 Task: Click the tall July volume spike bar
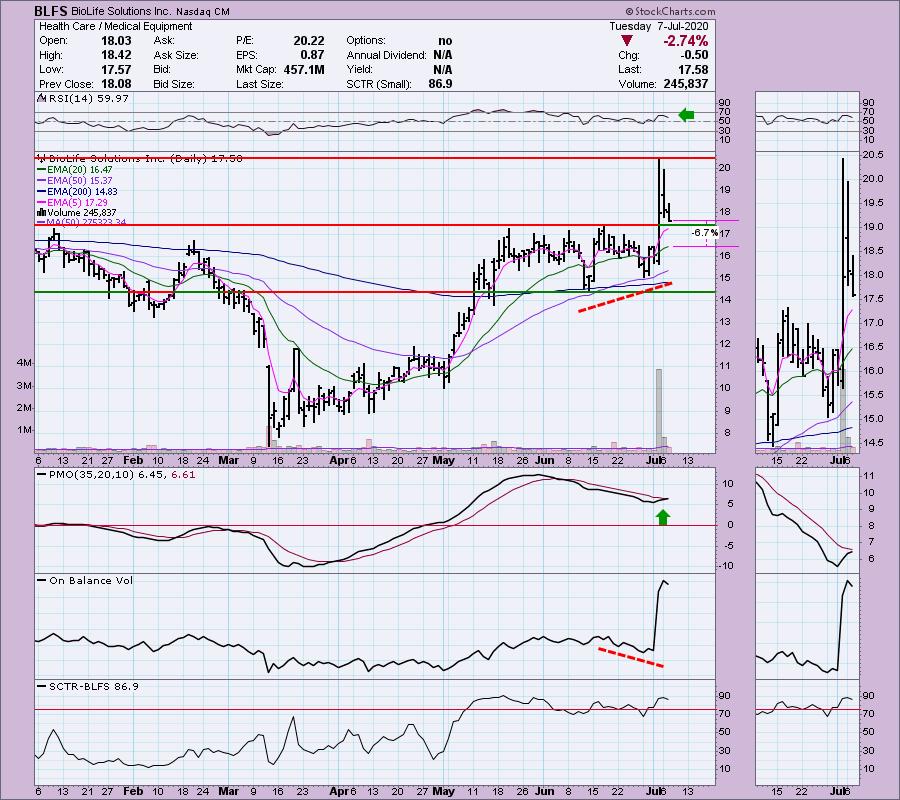pyautogui.click(x=659, y=409)
